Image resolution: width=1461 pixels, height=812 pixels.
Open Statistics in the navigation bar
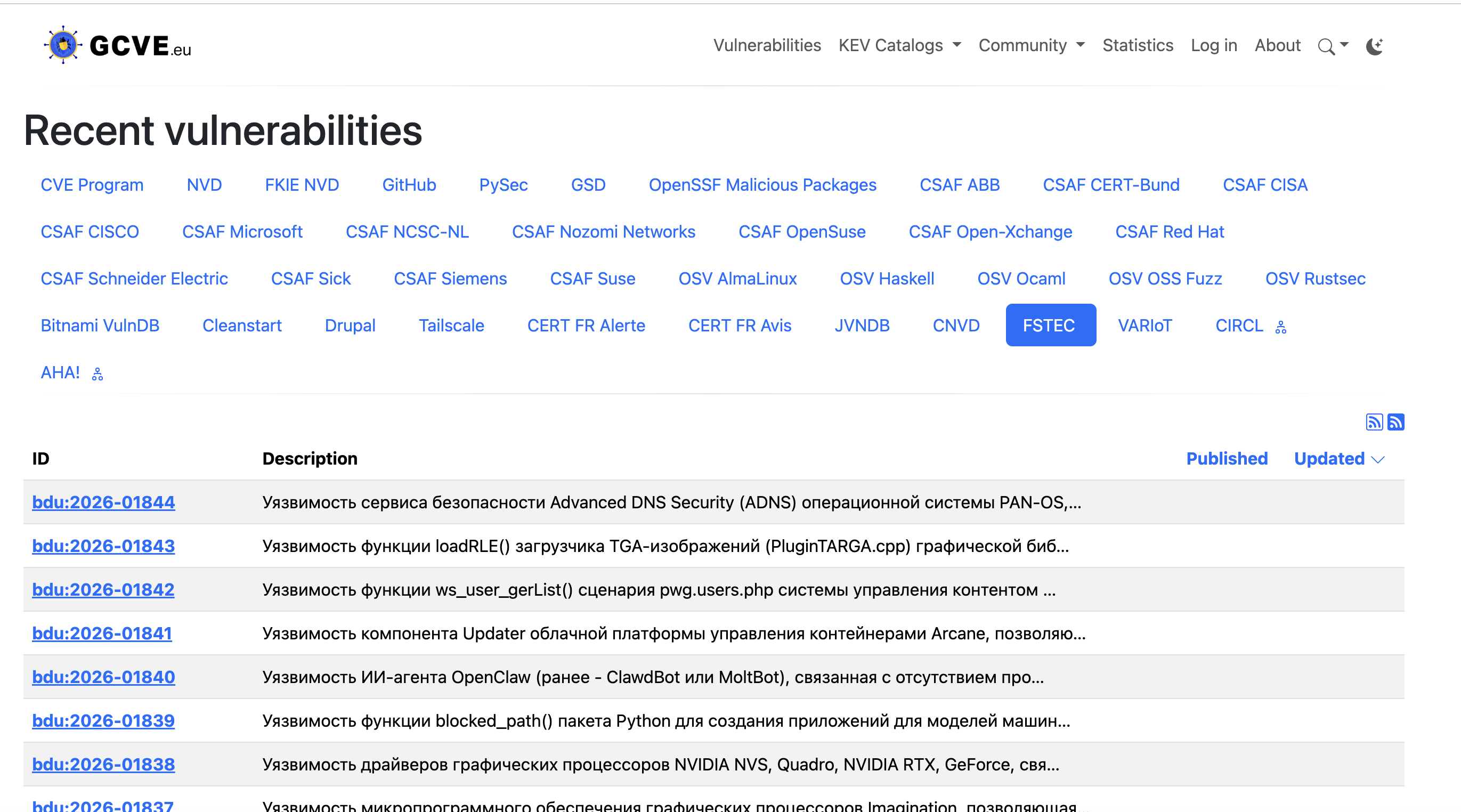[1137, 45]
